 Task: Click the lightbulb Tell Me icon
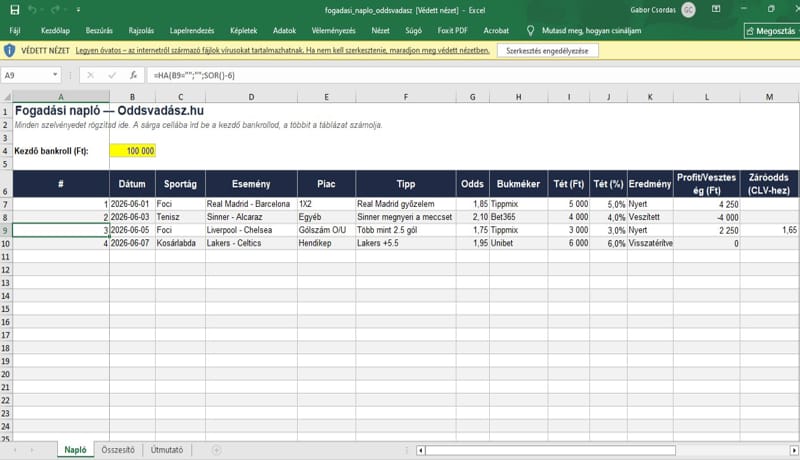530,31
